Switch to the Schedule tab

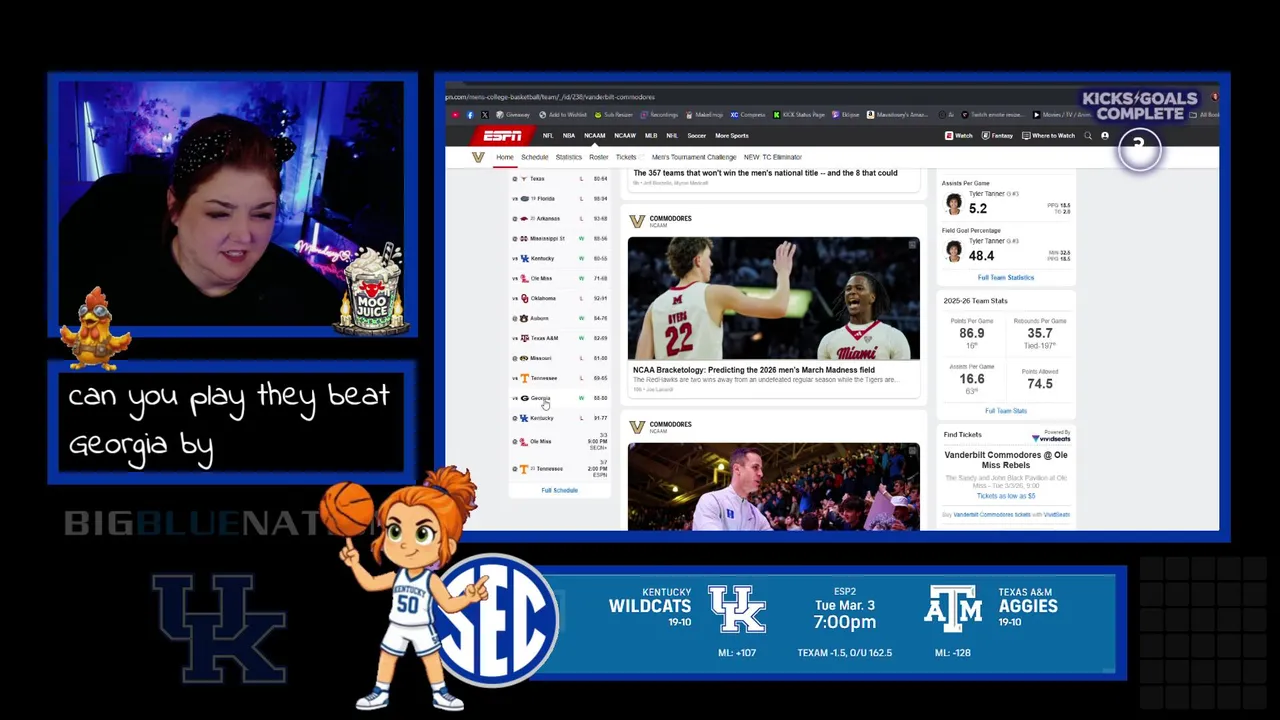(x=534, y=157)
